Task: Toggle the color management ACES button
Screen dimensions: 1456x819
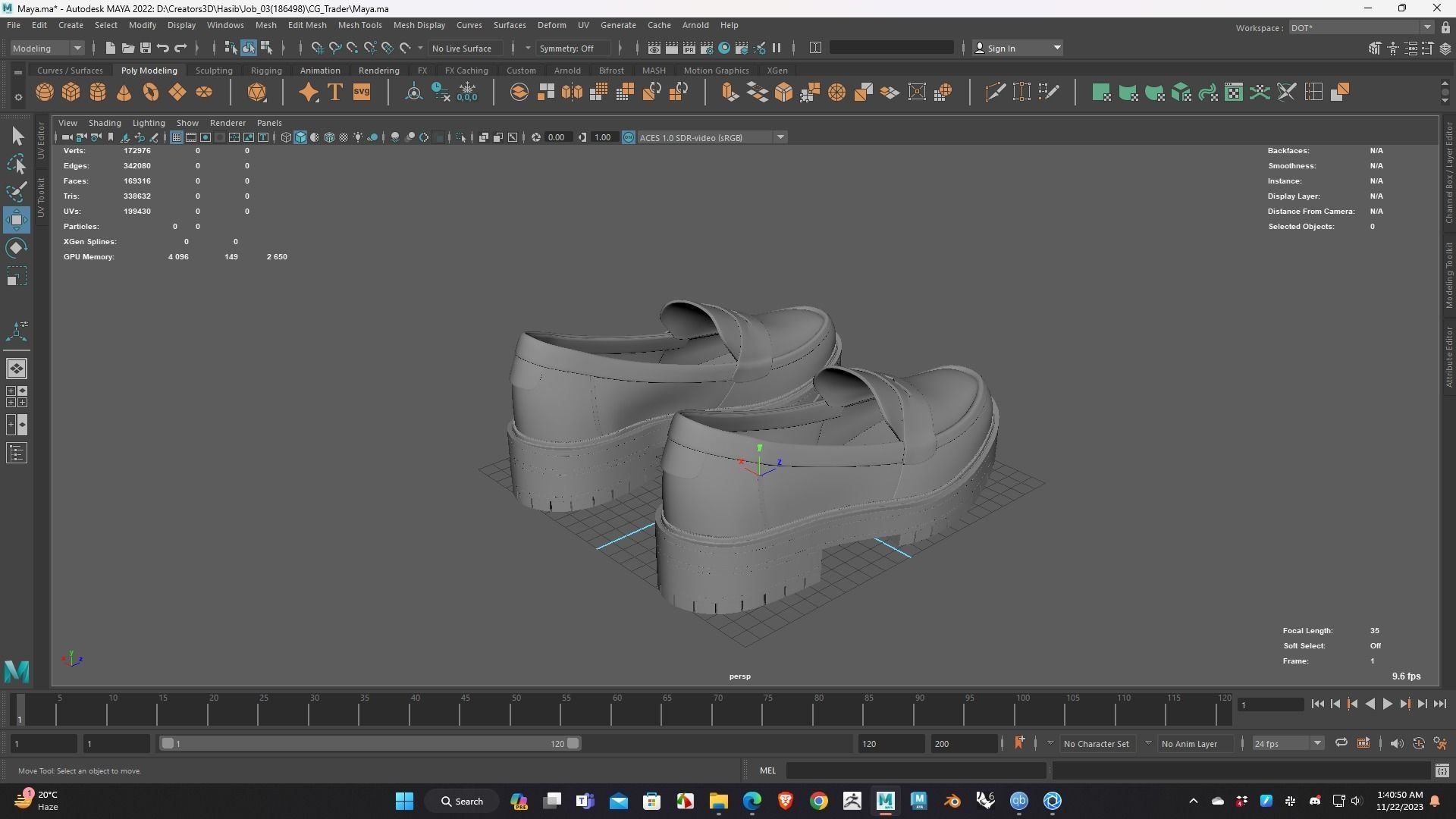Action: point(628,137)
